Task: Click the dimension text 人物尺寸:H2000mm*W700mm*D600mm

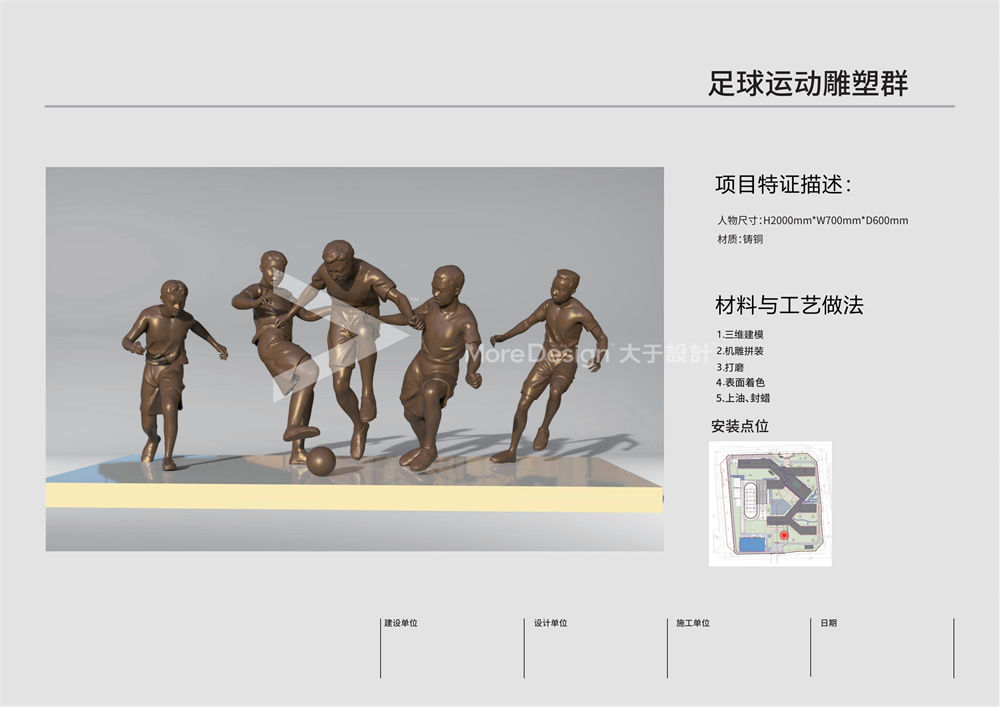Action: click(812, 221)
